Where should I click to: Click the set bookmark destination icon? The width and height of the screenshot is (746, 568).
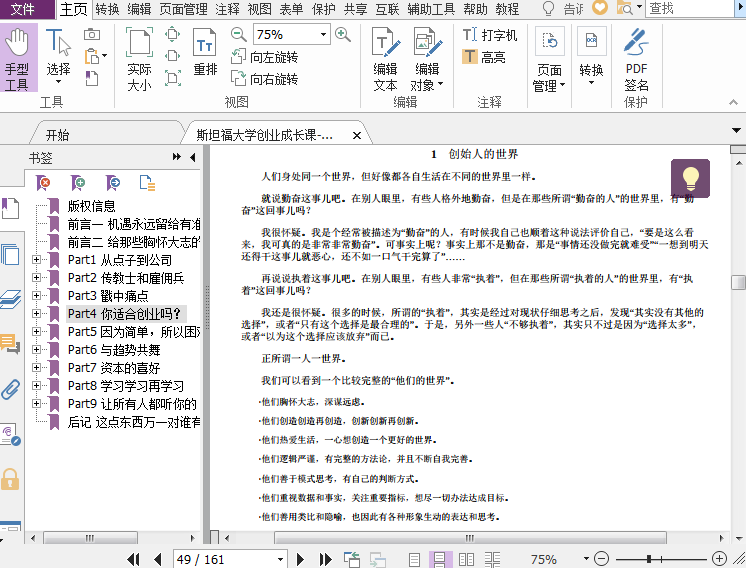[113, 183]
